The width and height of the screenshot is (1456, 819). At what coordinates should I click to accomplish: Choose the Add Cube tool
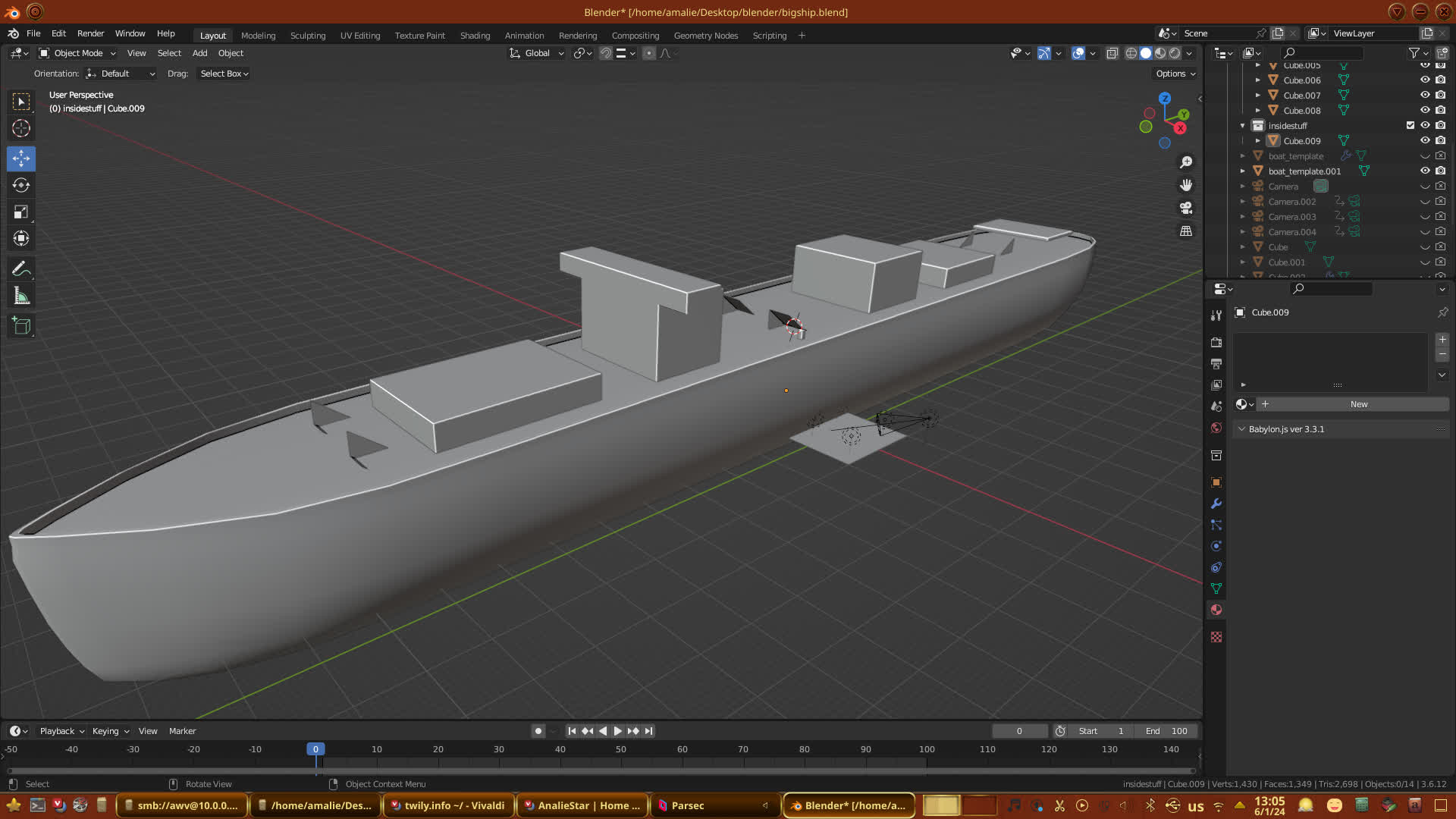tap(21, 326)
